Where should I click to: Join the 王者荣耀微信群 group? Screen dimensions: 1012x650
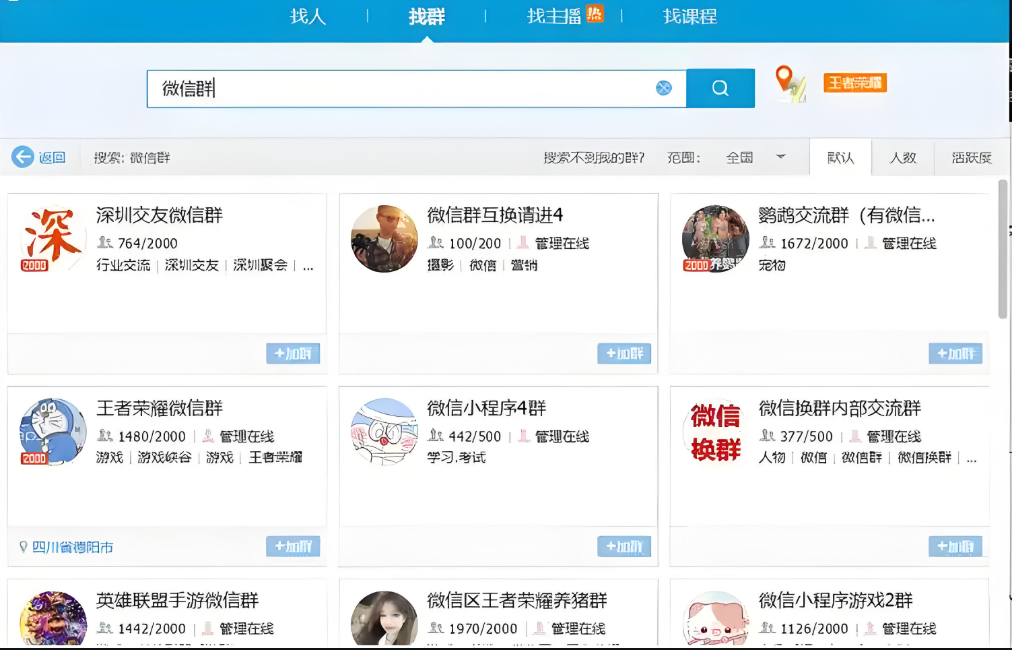(293, 547)
